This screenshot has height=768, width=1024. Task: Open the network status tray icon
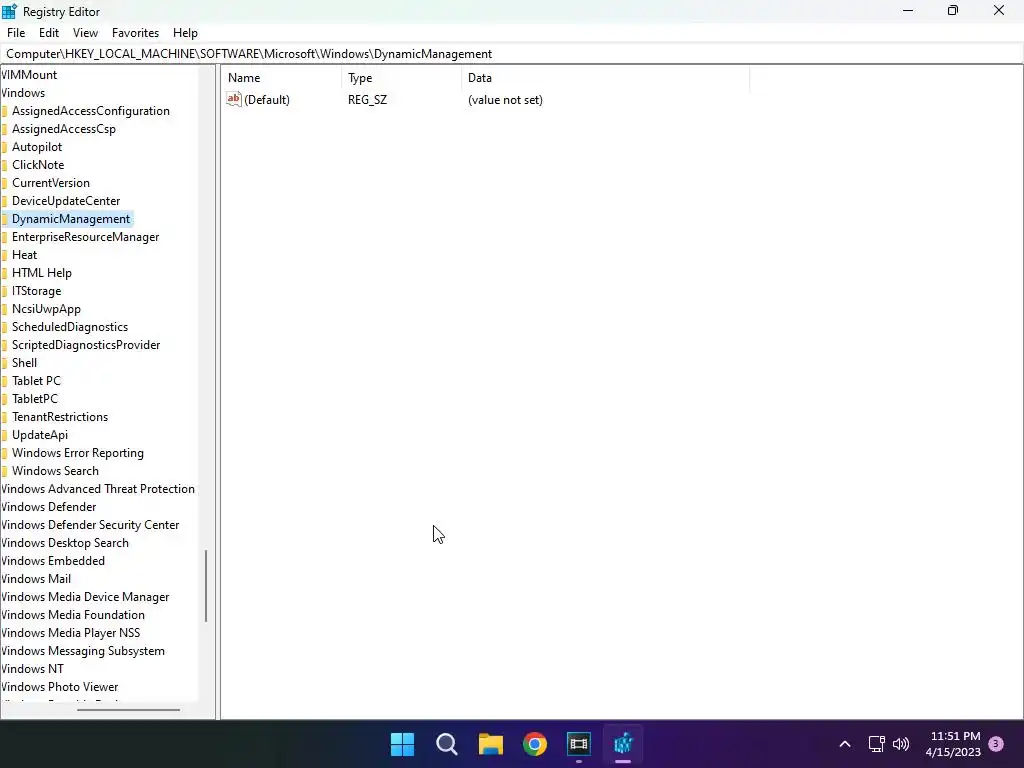876,744
